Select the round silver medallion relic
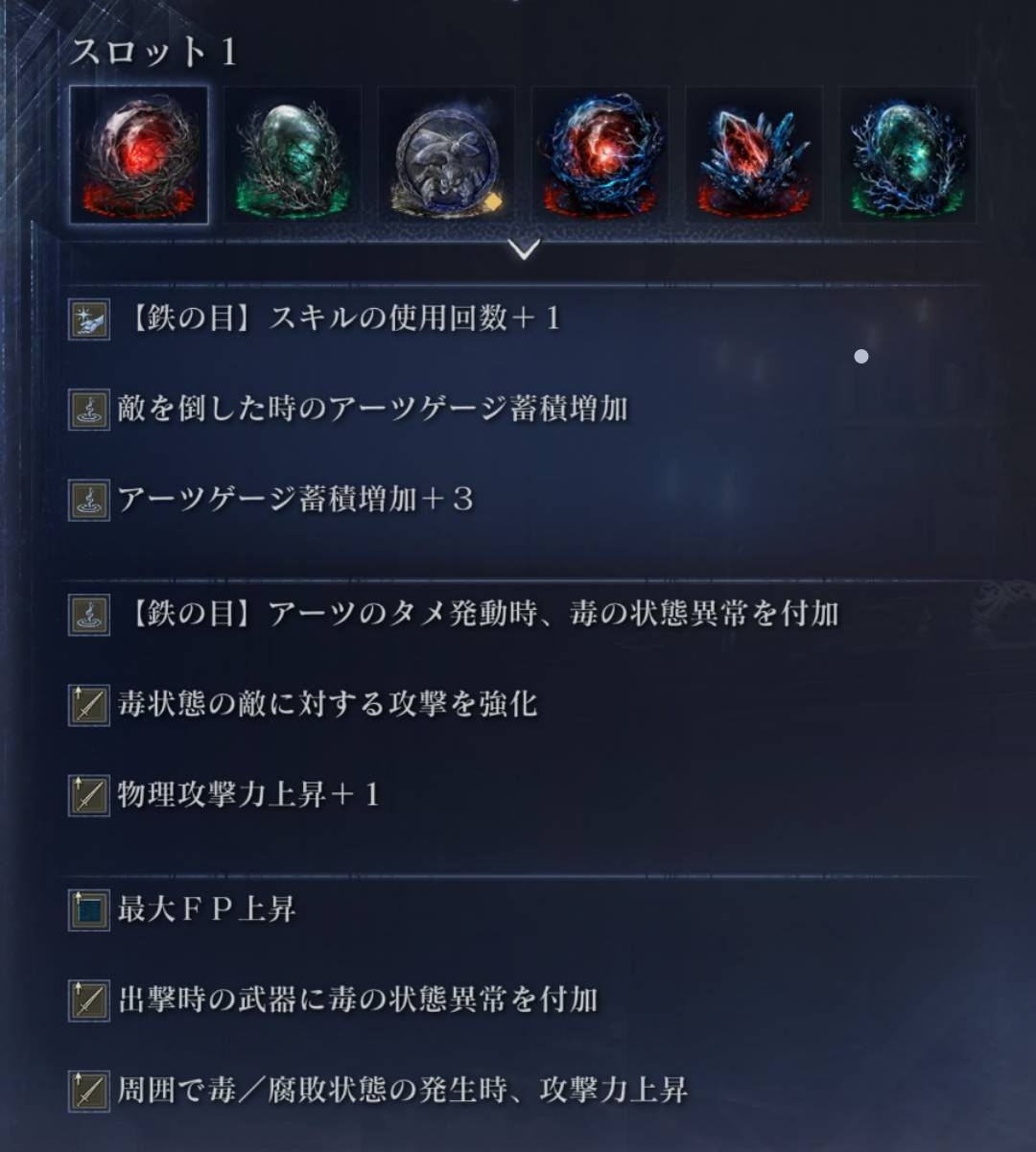This screenshot has height=1152, width=1036. (446, 154)
